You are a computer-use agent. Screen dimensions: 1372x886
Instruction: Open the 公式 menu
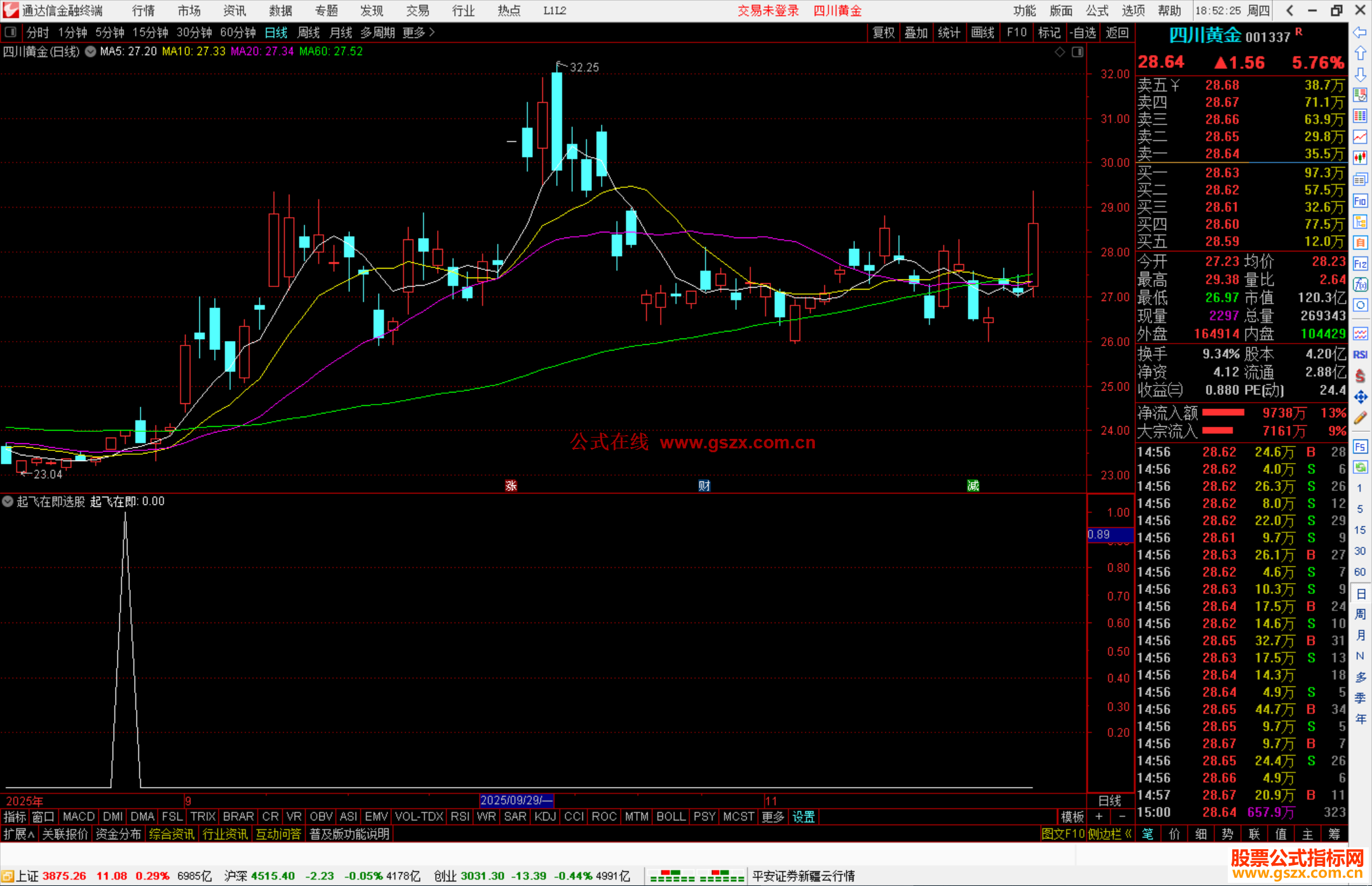pyautogui.click(x=1097, y=11)
